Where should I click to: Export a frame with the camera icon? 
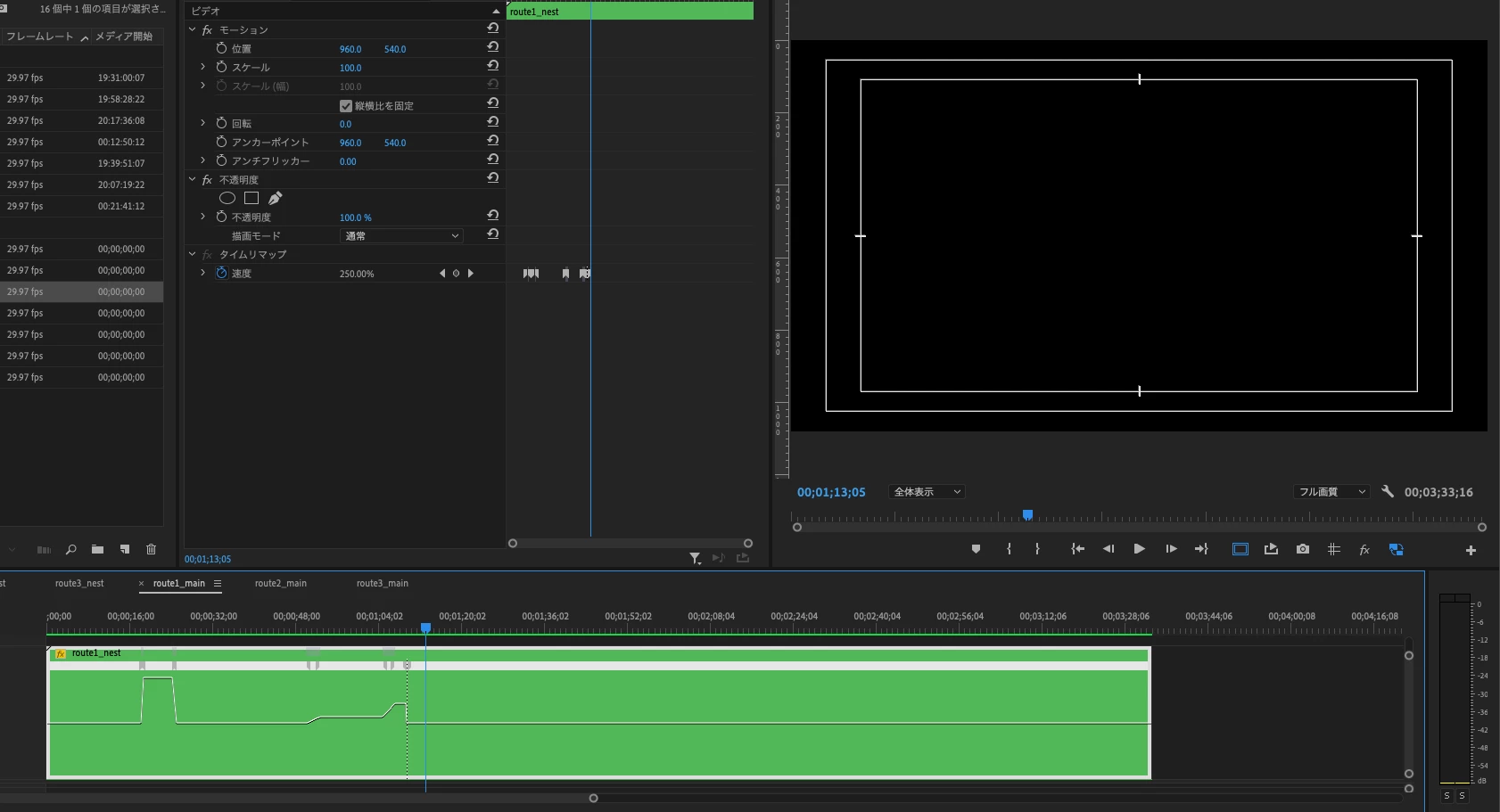[1303, 549]
